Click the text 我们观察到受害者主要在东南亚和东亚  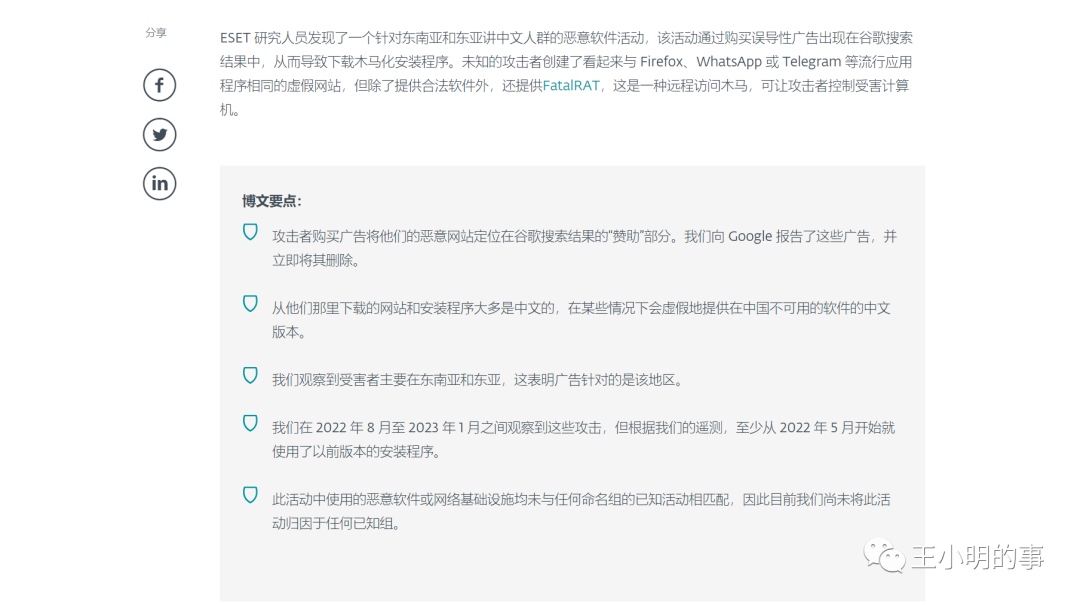click(386, 380)
